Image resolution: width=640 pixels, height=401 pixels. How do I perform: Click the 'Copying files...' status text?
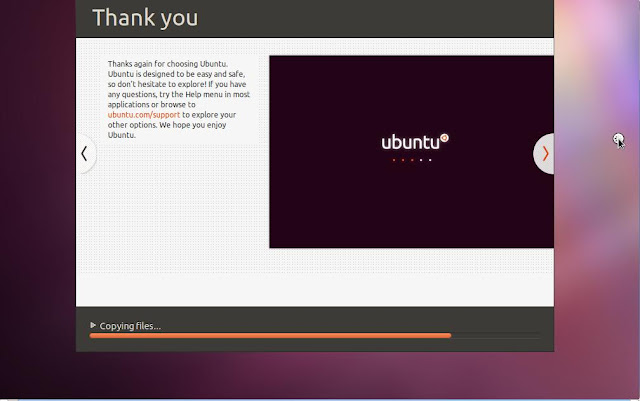tap(130, 326)
